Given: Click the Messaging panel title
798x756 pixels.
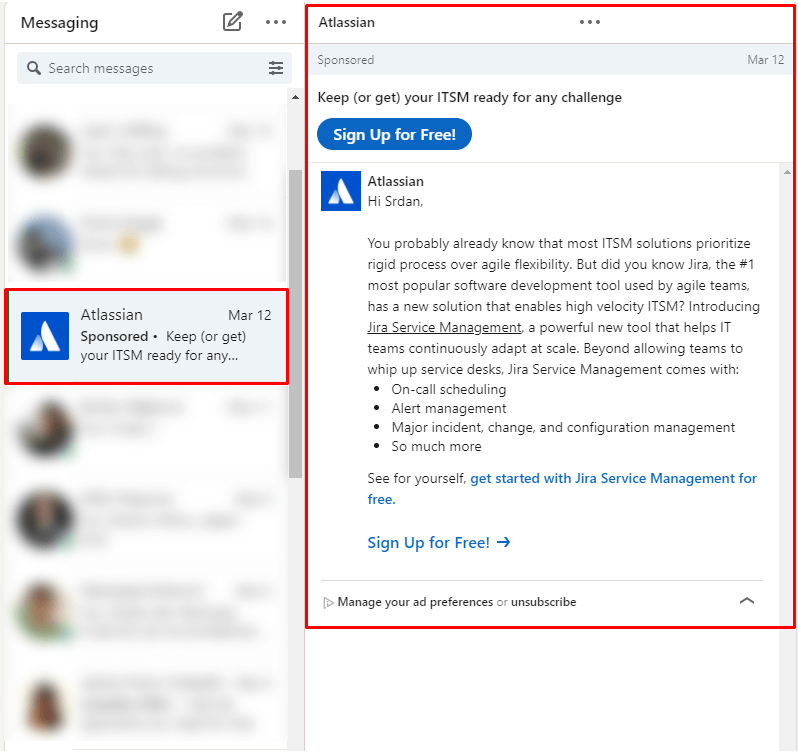Looking at the screenshot, I should tap(60, 22).
